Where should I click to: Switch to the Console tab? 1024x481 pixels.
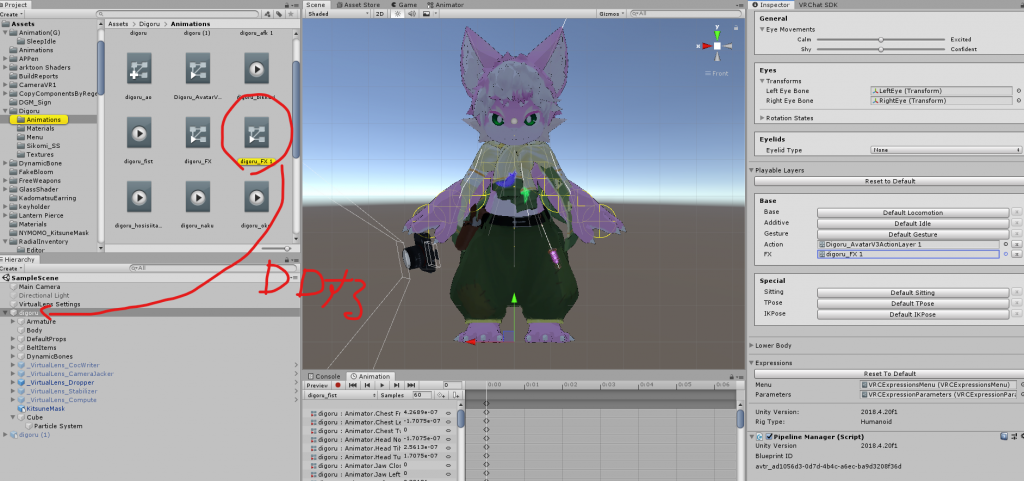point(324,376)
